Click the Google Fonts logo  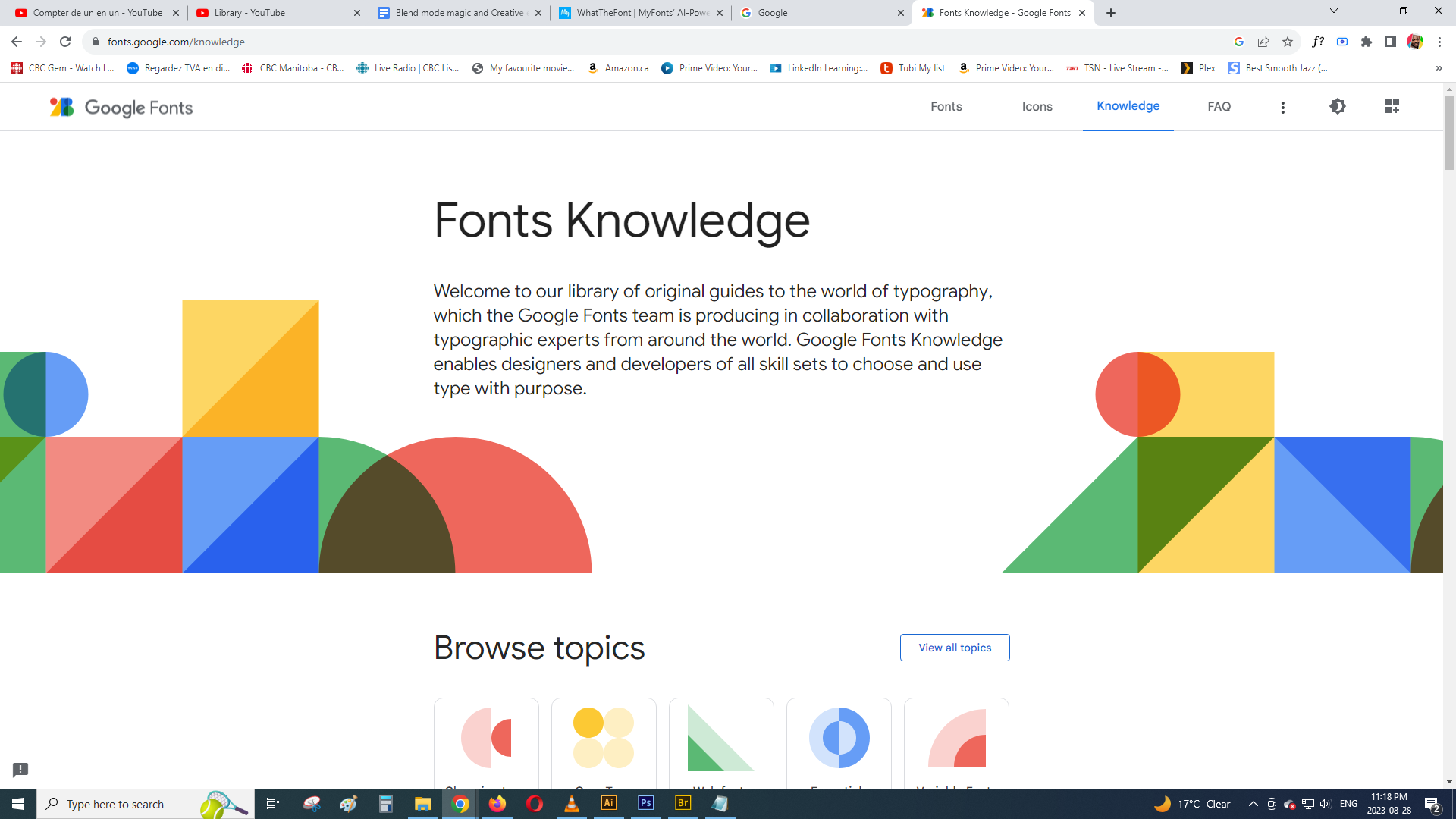(x=121, y=108)
